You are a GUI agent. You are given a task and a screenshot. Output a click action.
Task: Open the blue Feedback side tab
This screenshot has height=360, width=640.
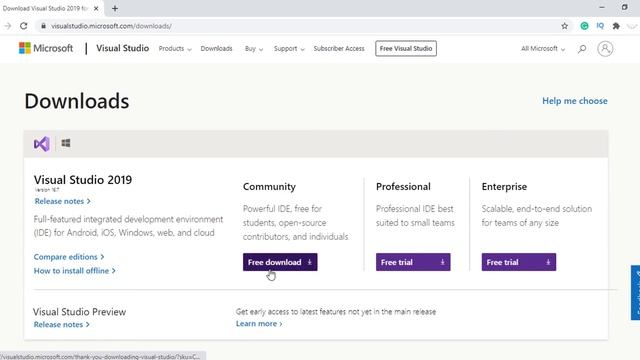pos(636,292)
